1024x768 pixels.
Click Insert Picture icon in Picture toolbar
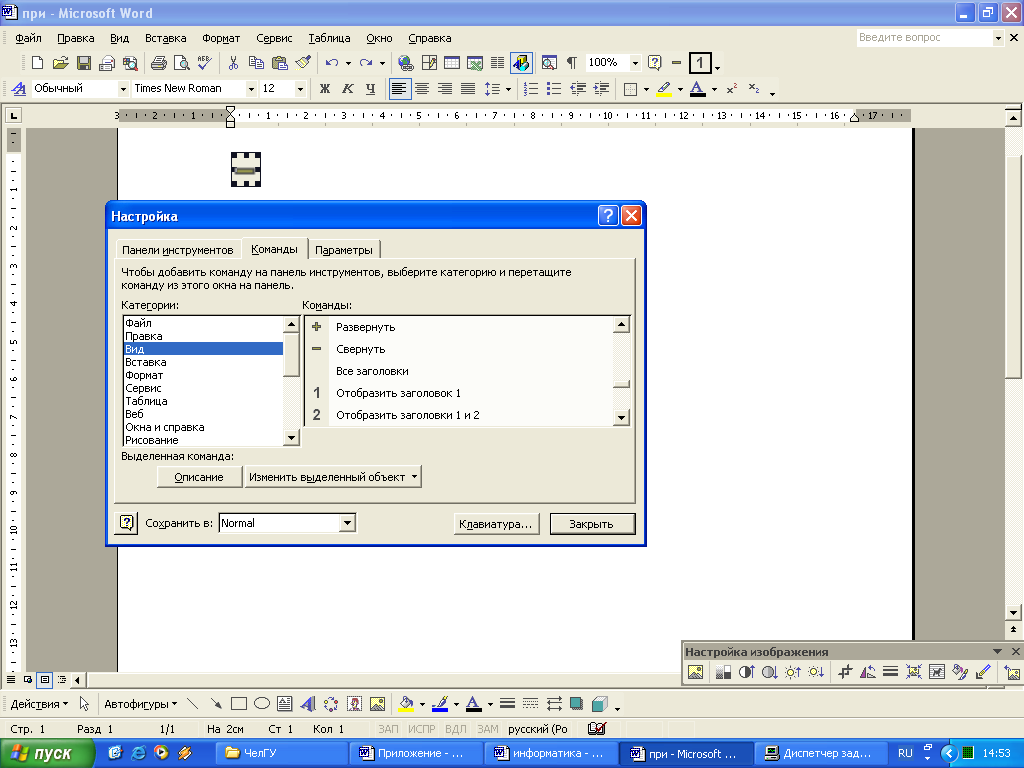click(x=696, y=672)
